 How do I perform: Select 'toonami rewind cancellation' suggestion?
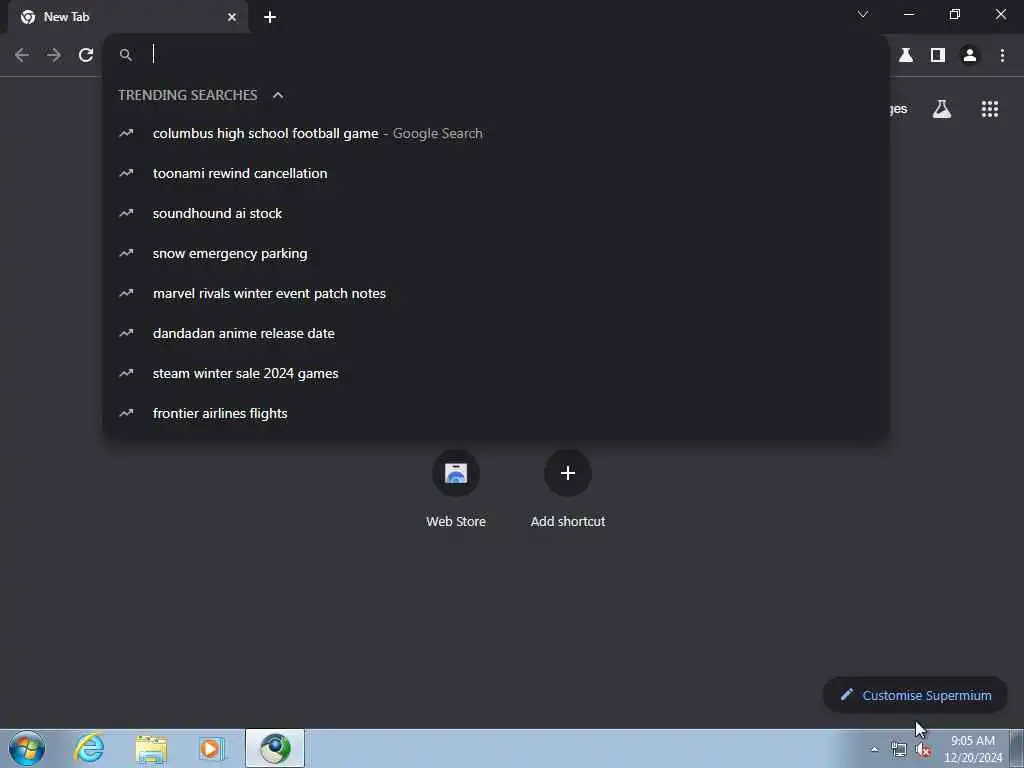pos(496,173)
